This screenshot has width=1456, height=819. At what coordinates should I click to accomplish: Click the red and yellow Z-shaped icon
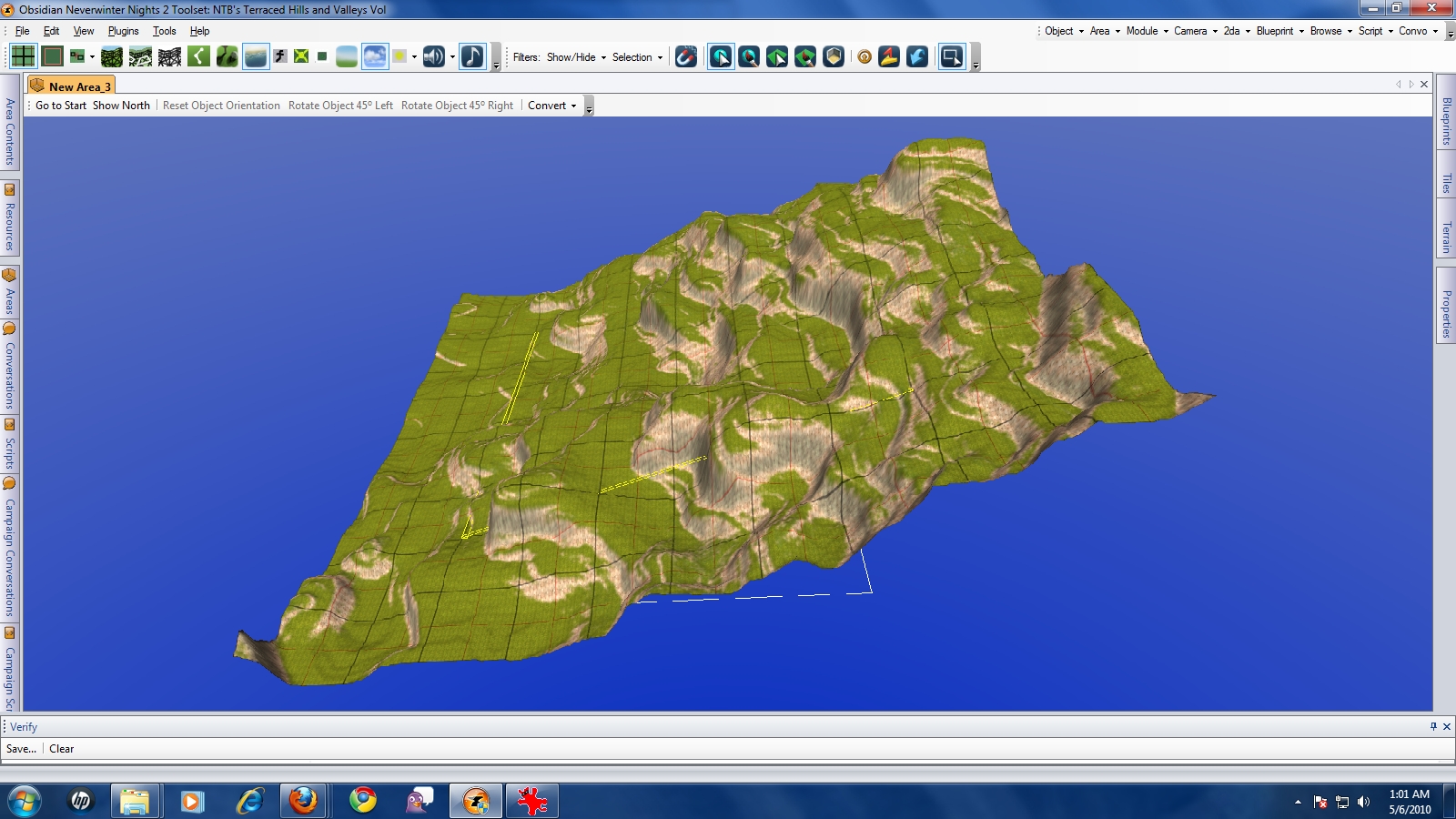pos(889,57)
